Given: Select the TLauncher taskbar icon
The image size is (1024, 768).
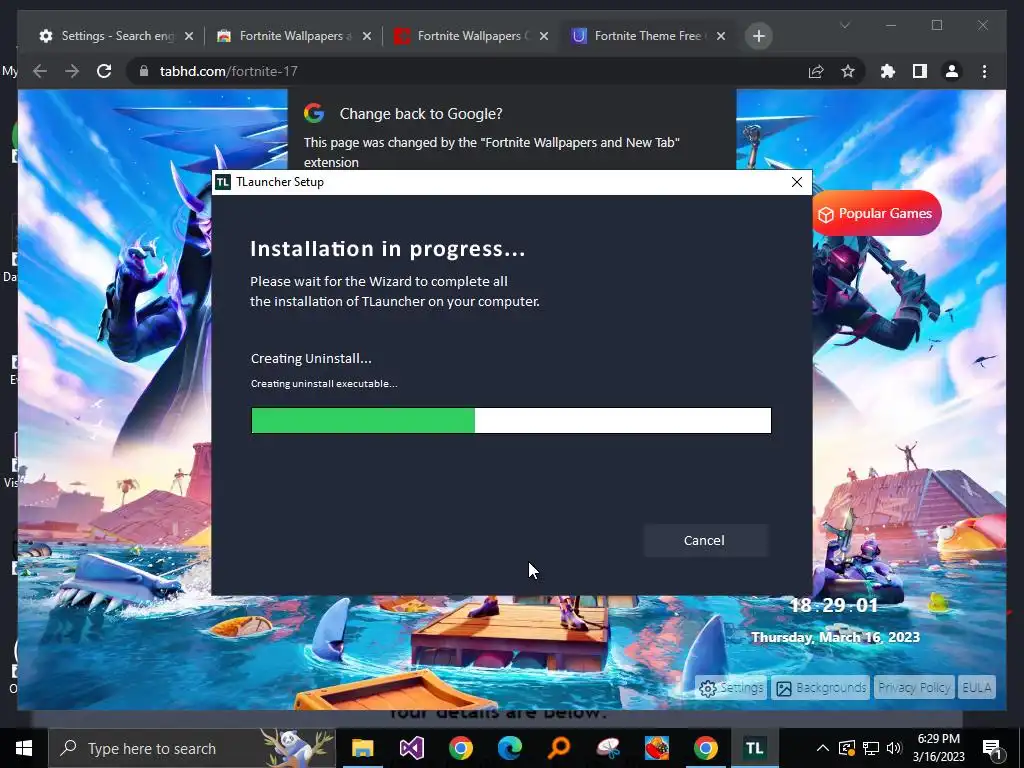Looking at the screenshot, I should coord(754,748).
